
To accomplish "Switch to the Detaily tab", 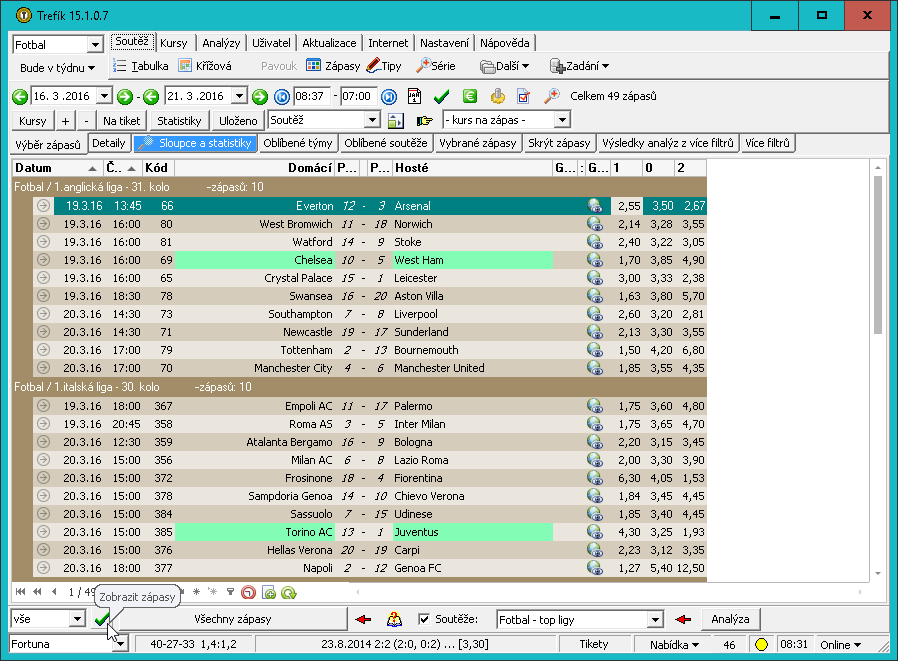I will tap(109, 143).
